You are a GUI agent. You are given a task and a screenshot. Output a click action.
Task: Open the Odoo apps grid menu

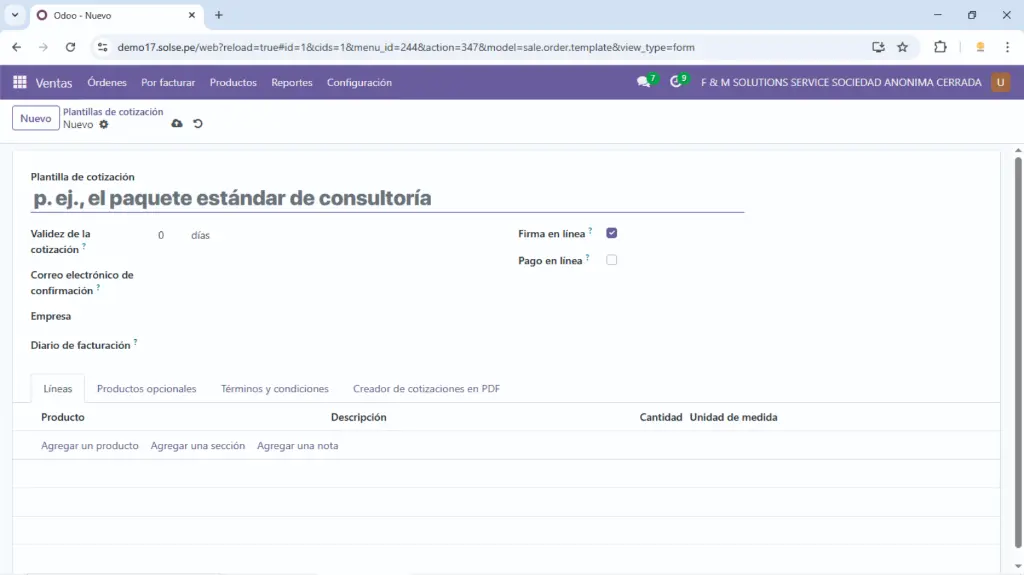(20, 82)
